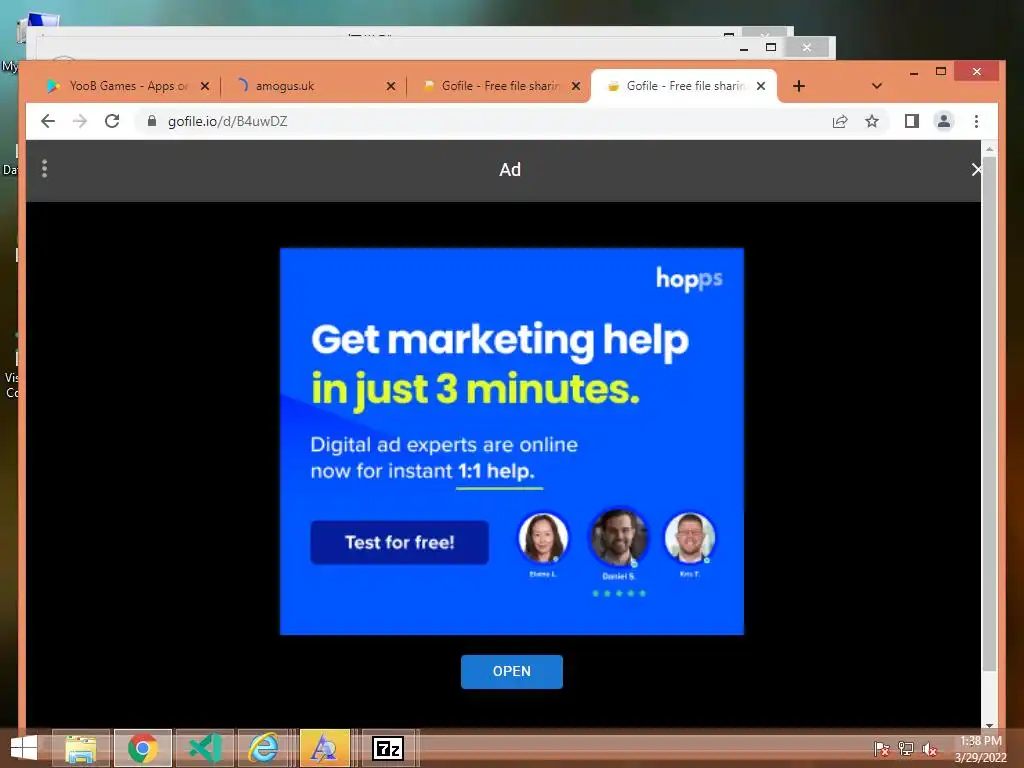Viewport: 1024px width, 768px height.
Task: Go back to the previous page
Action: click(48, 121)
